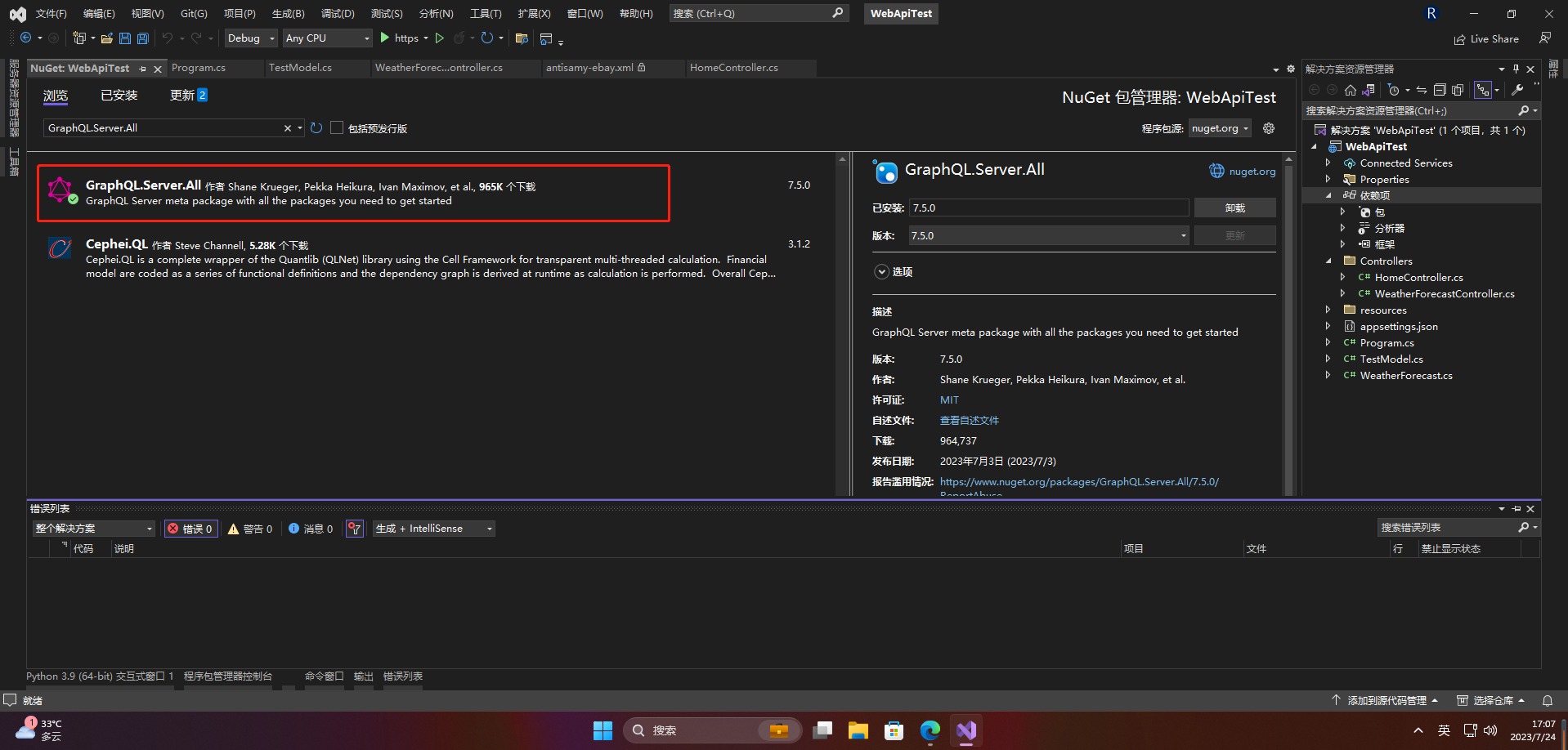Expand the Options section in package details
The image size is (1568, 750).
[x=881, y=272]
